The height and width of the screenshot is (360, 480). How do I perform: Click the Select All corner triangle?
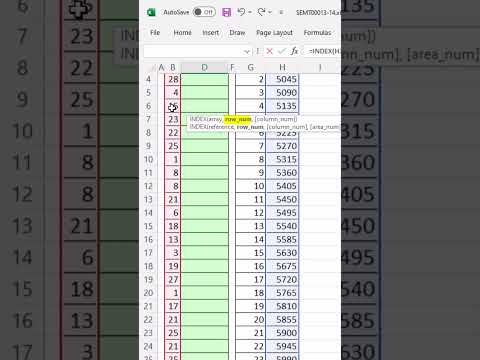(x=152, y=68)
